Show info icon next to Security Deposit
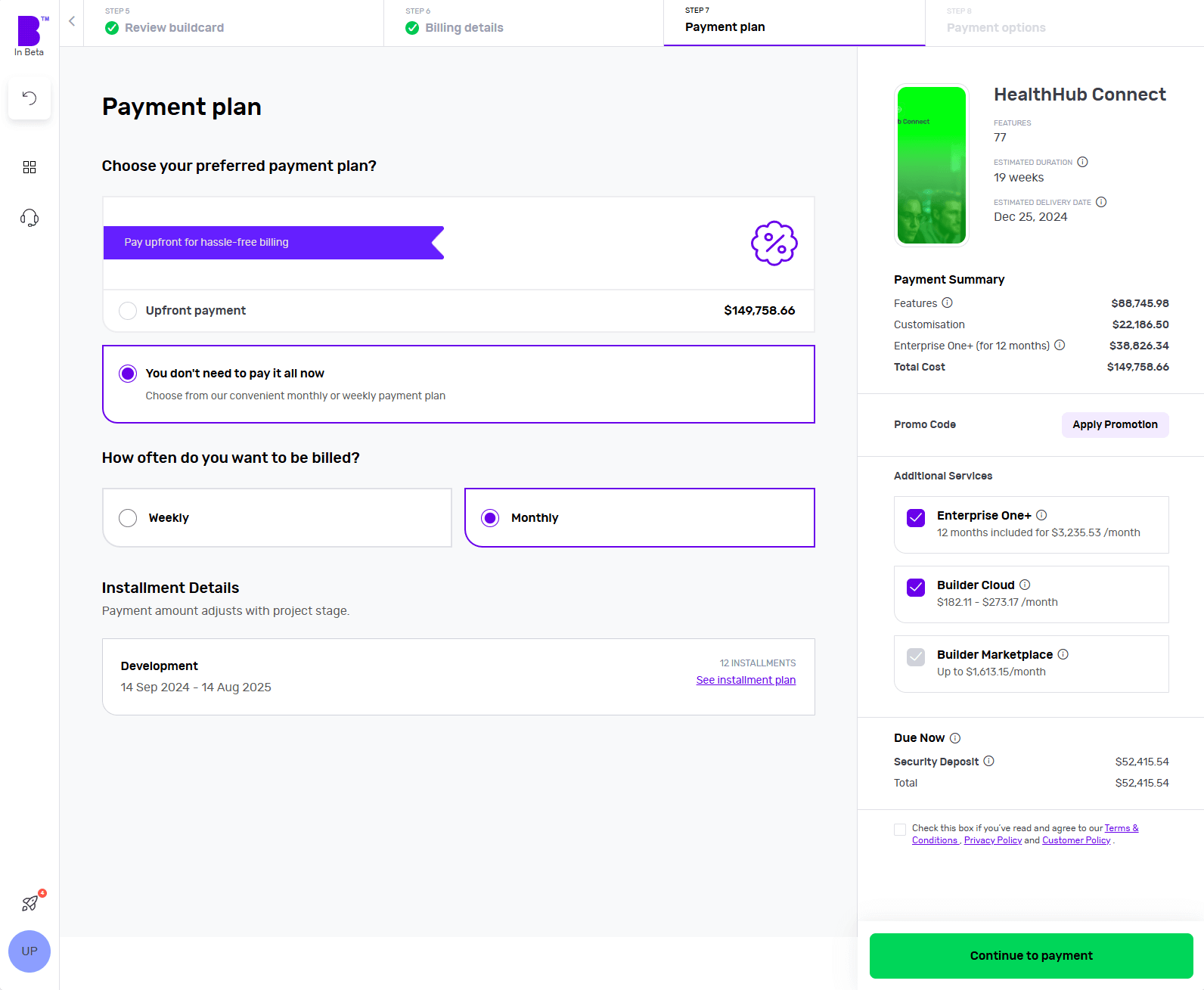Screen dimensions: 1204x990 tap(988, 761)
